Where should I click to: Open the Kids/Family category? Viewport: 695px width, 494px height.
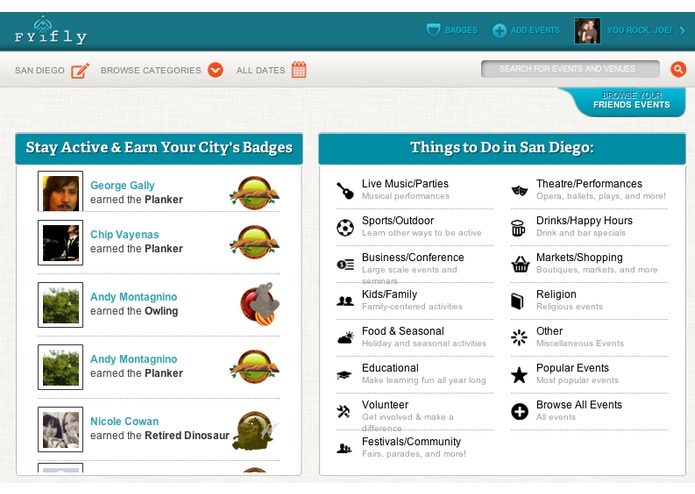pyautogui.click(x=389, y=294)
